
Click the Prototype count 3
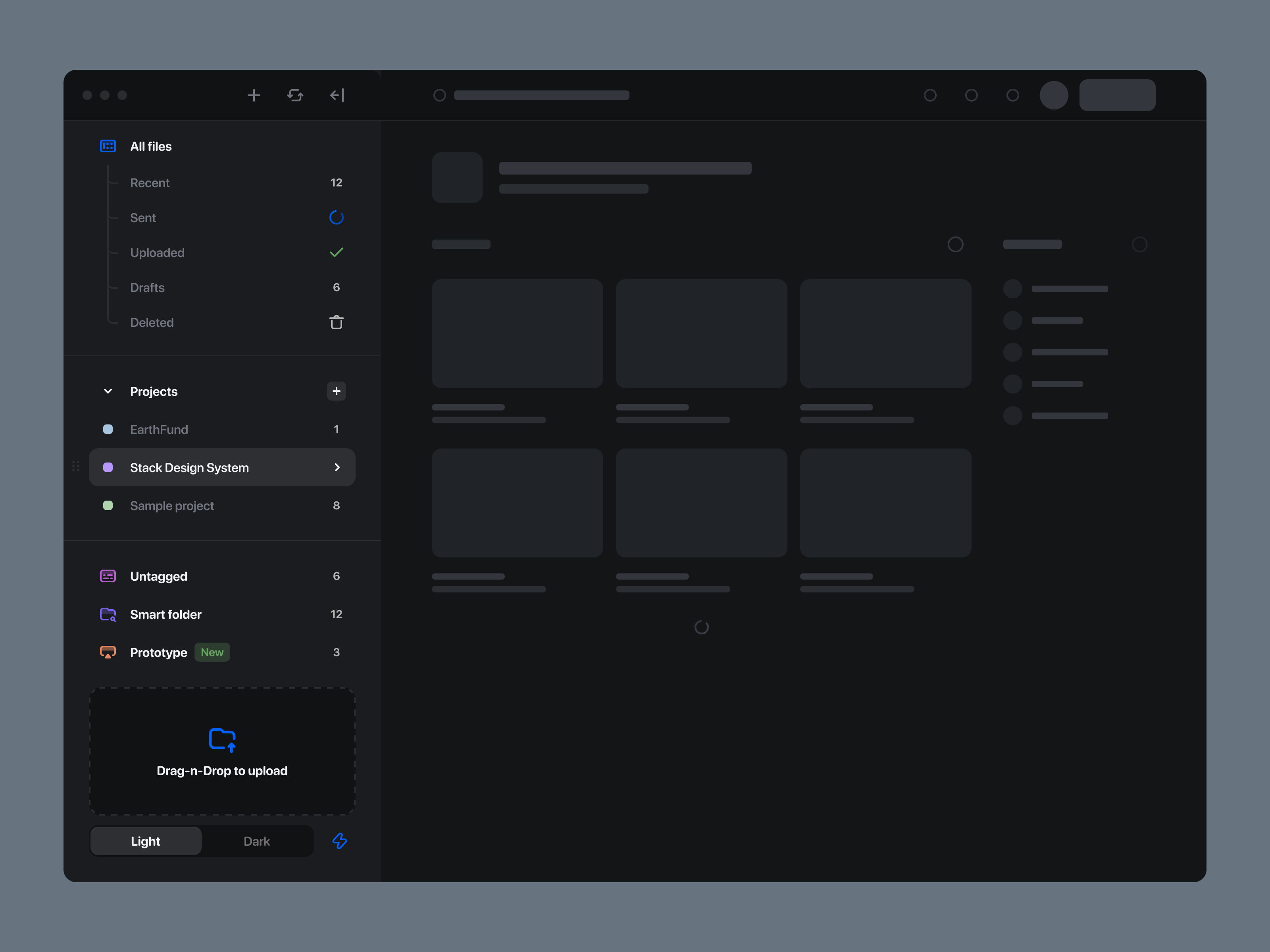point(337,653)
